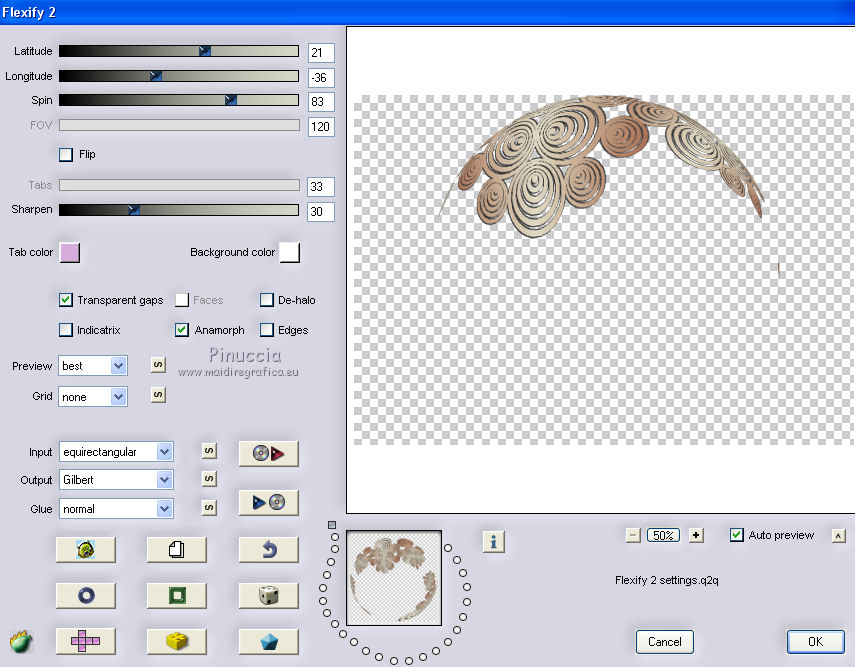Click the Spin slider track
This screenshot has height=667, width=855.
pos(179,100)
